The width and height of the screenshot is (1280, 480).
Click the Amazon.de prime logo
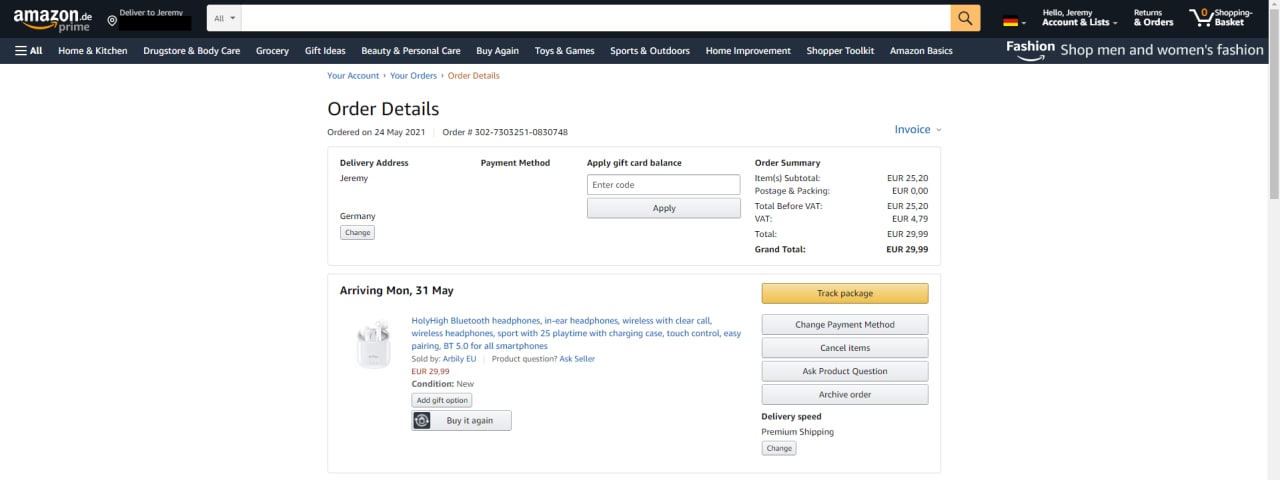click(51, 18)
